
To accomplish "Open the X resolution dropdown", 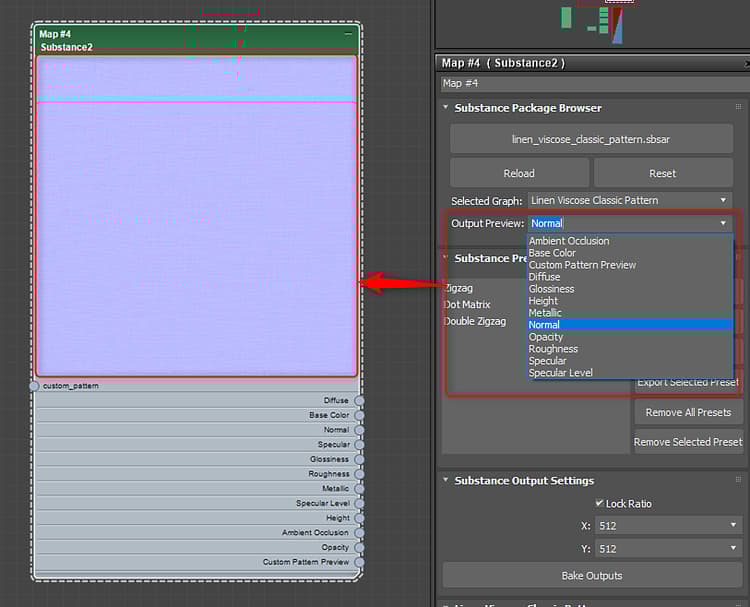I will [666, 525].
